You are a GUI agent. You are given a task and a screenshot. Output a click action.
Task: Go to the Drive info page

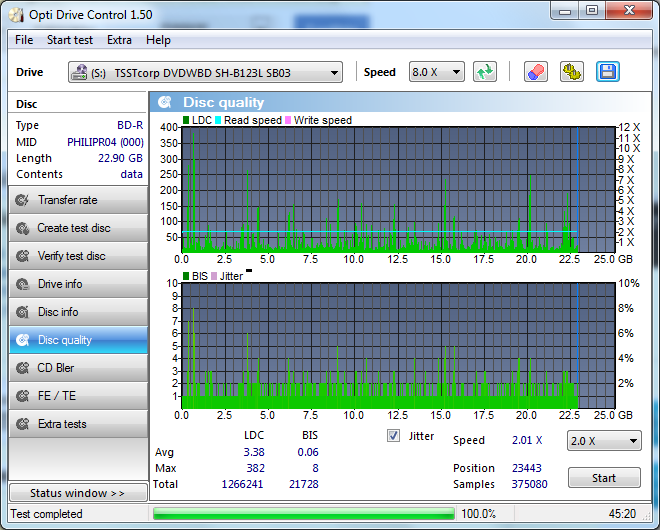click(x=78, y=284)
